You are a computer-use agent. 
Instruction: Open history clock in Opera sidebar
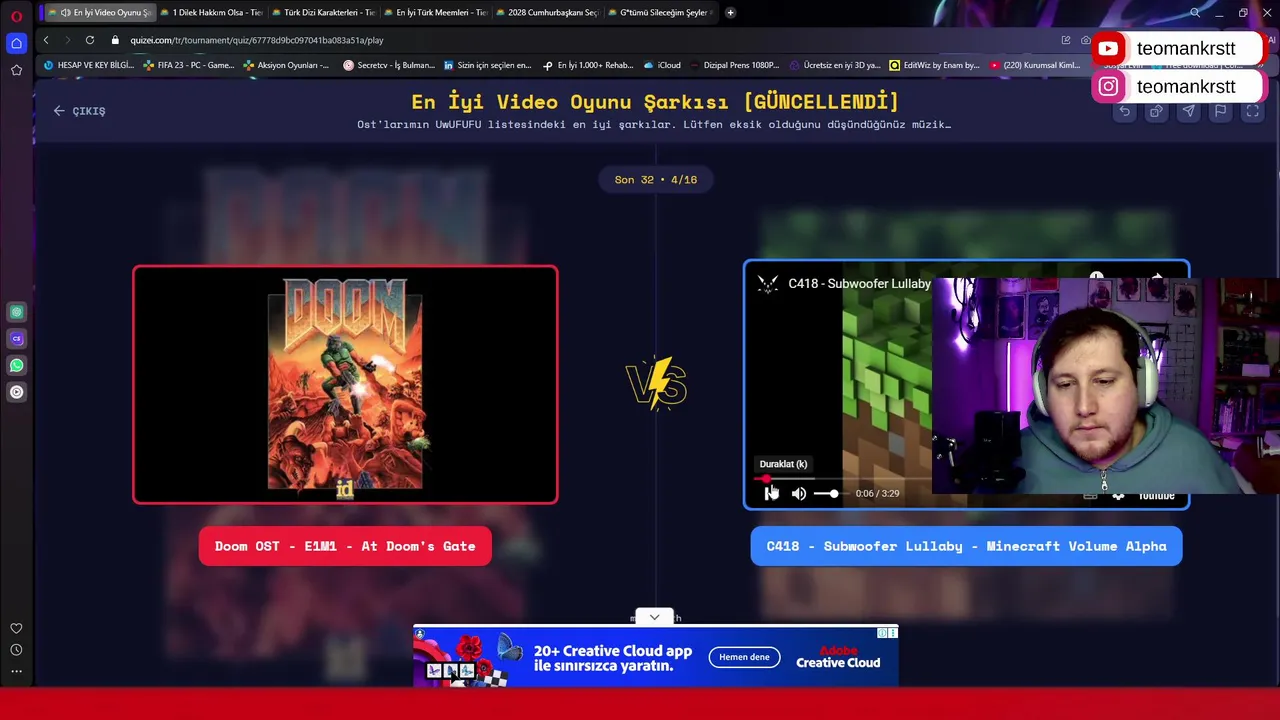pos(16,650)
